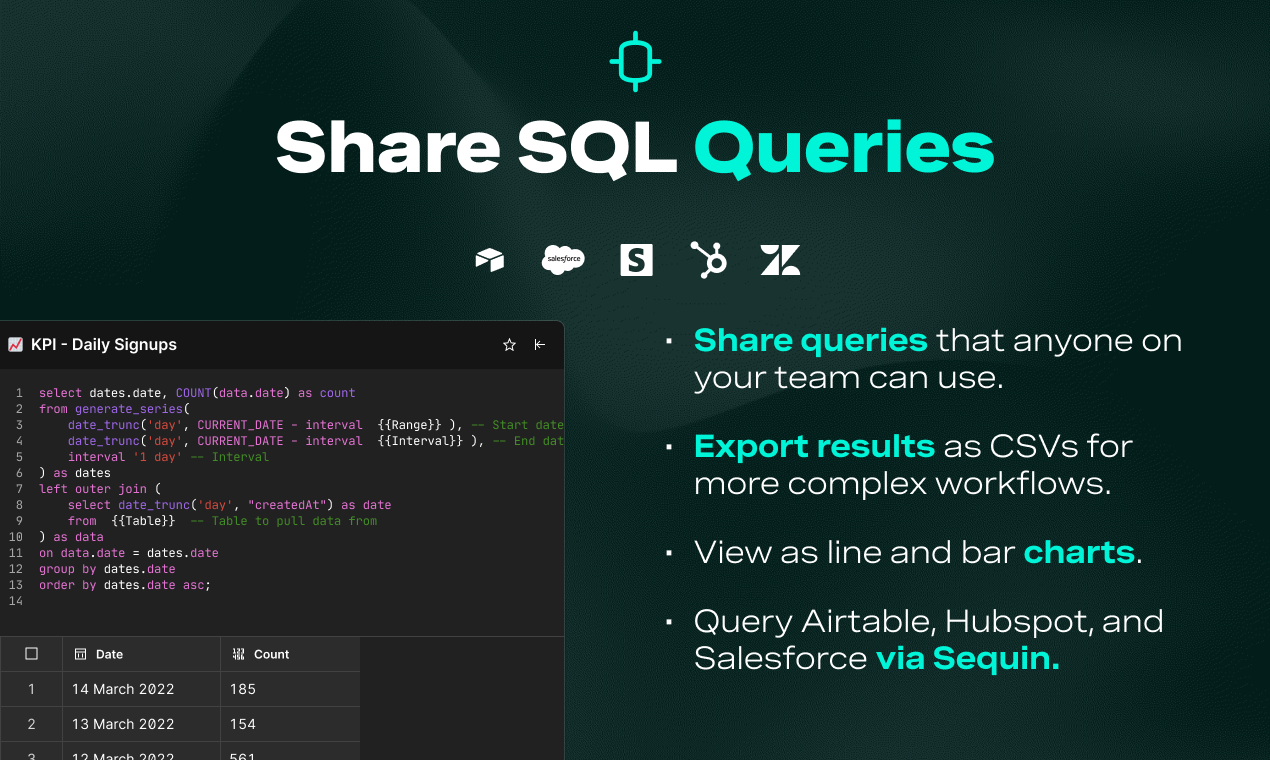1270x760 pixels.
Task: Click the Airtable logo icon
Action: (x=489, y=260)
